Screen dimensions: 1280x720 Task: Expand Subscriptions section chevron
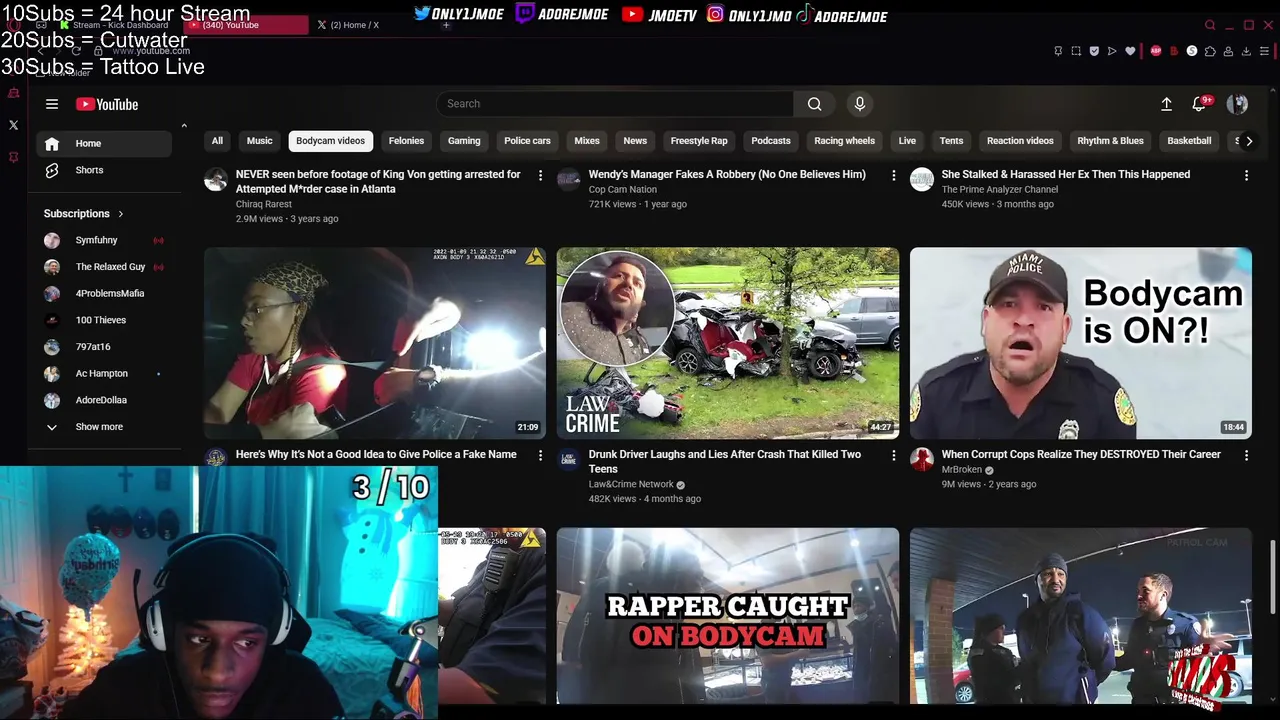121,214
